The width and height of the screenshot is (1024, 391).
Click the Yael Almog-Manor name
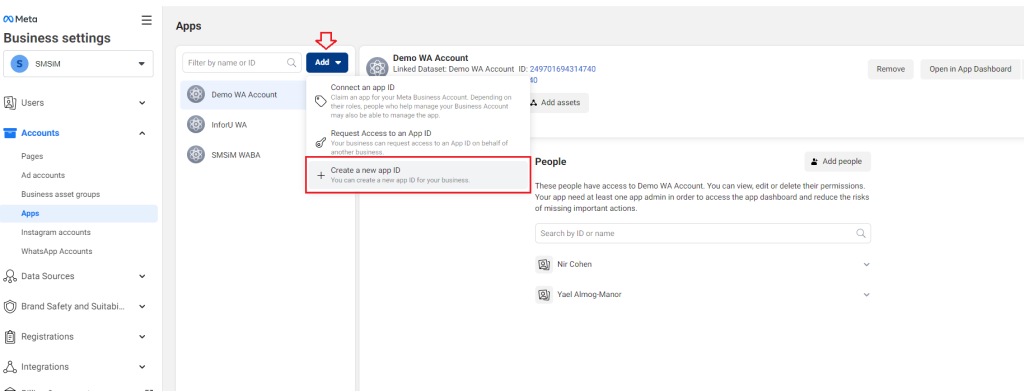590,294
